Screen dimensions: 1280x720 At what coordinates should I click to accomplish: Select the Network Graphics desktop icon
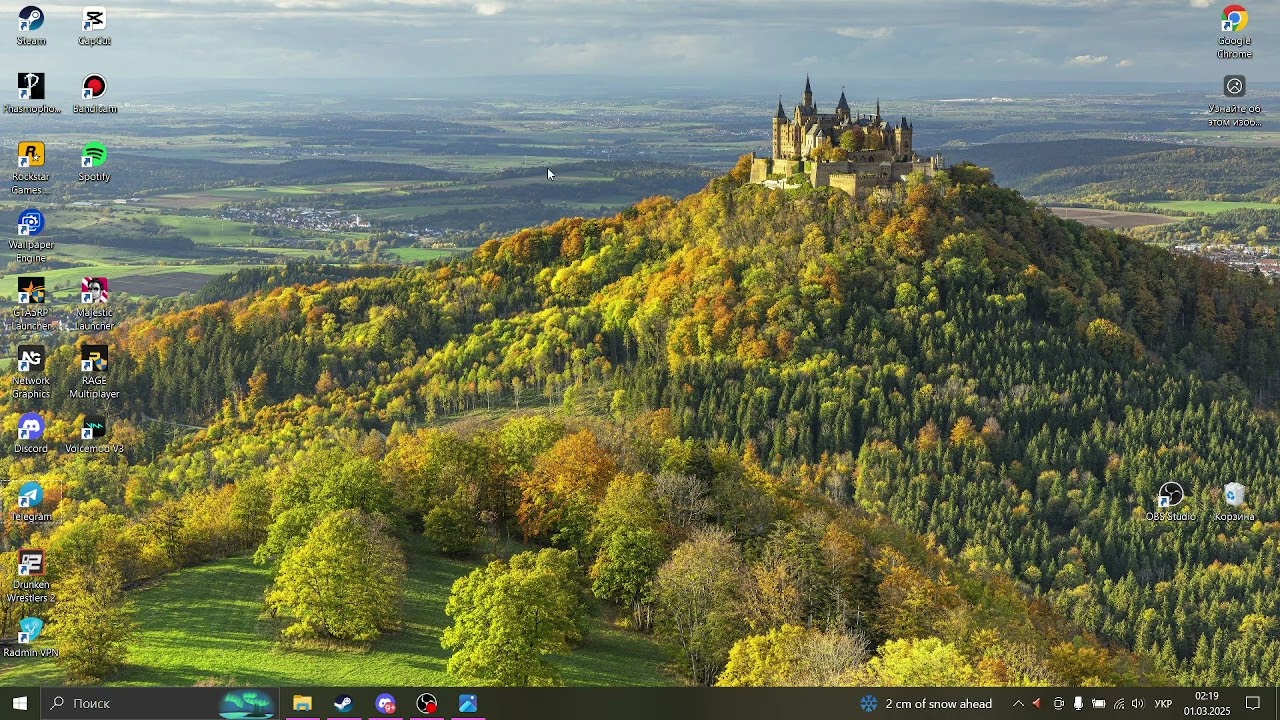point(31,372)
